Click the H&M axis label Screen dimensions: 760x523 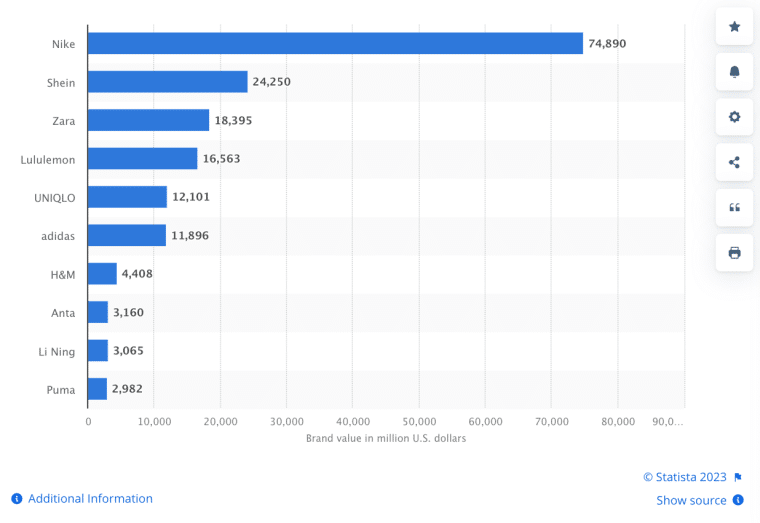click(x=63, y=275)
